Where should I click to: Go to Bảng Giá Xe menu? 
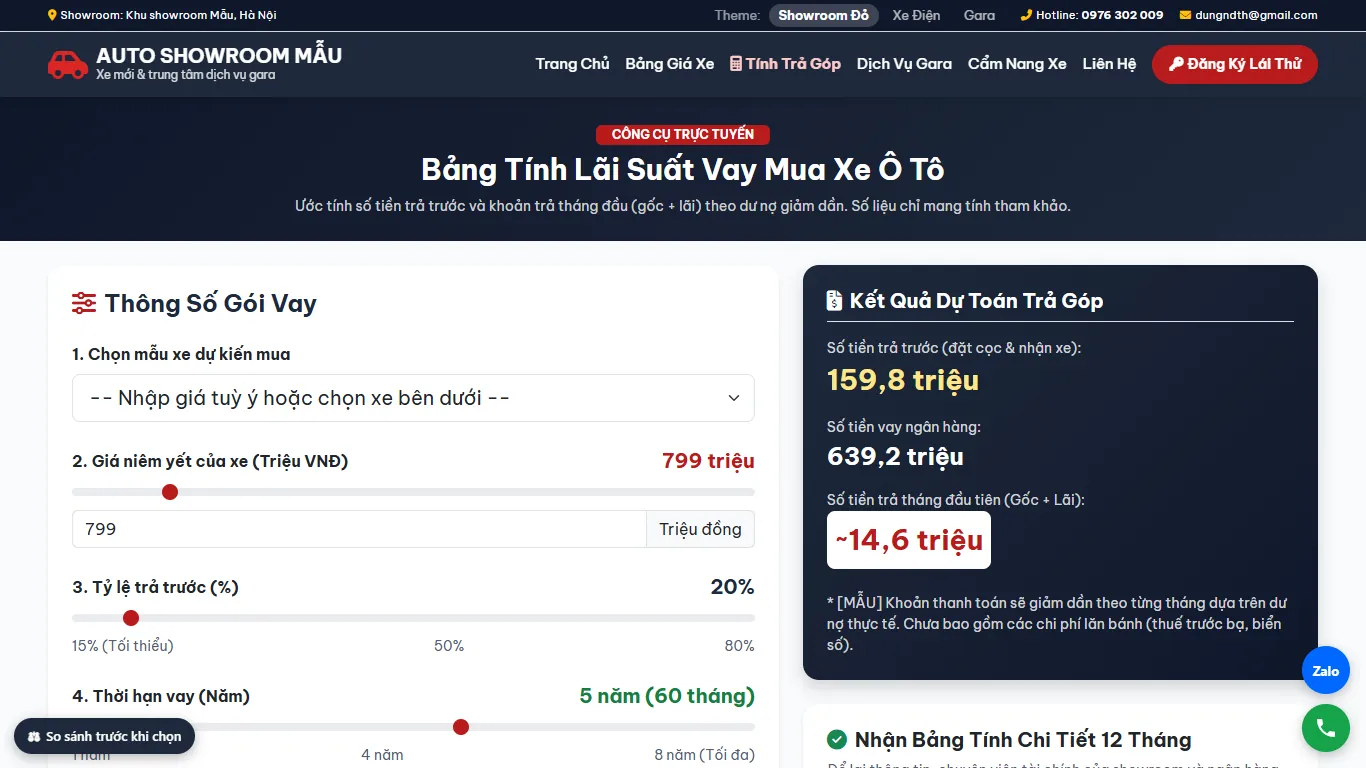point(670,64)
